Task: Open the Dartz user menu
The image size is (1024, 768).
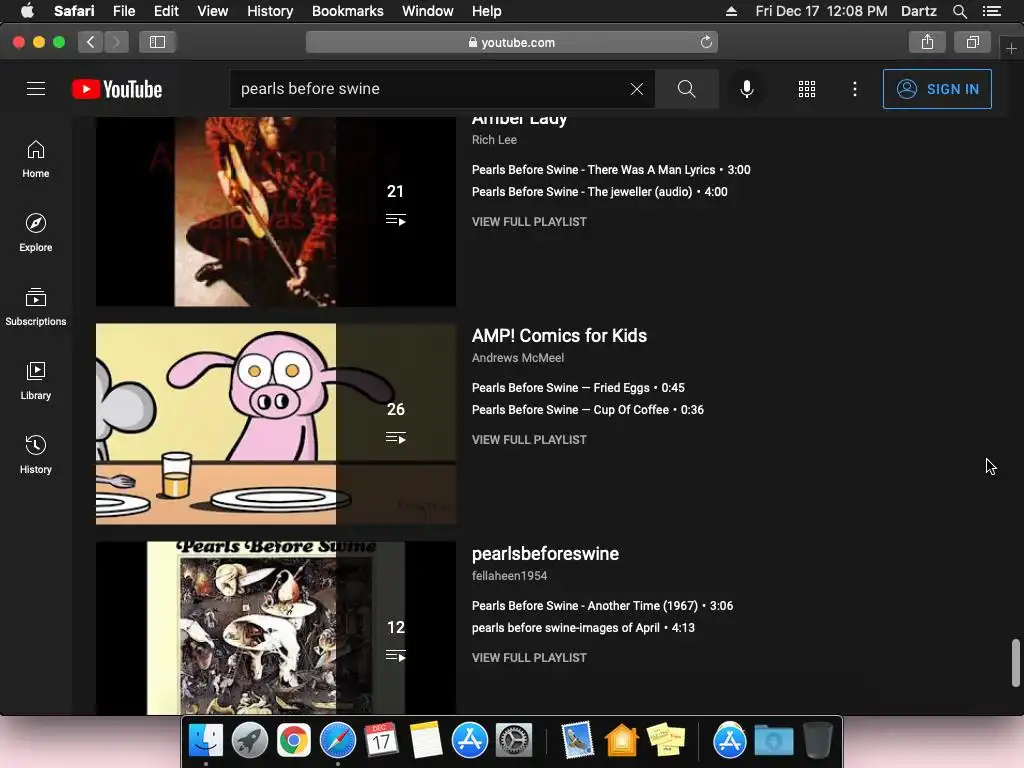Action: coord(918,11)
